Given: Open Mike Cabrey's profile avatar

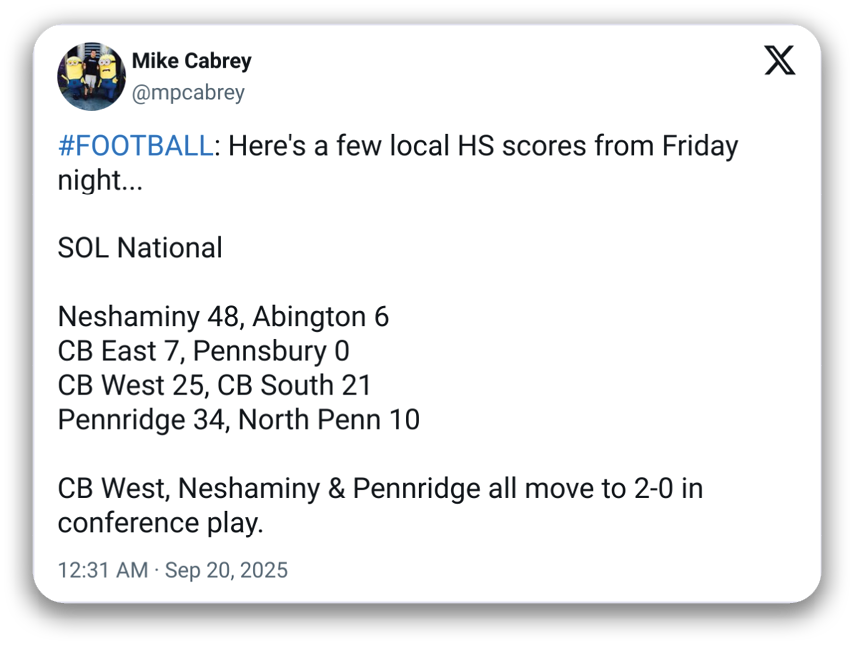Looking at the screenshot, I should 91,76.
